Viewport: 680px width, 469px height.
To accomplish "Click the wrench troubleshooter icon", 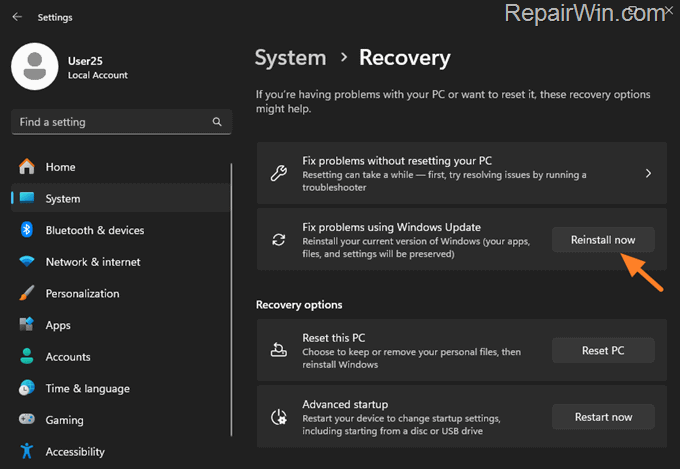I will pos(279,173).
